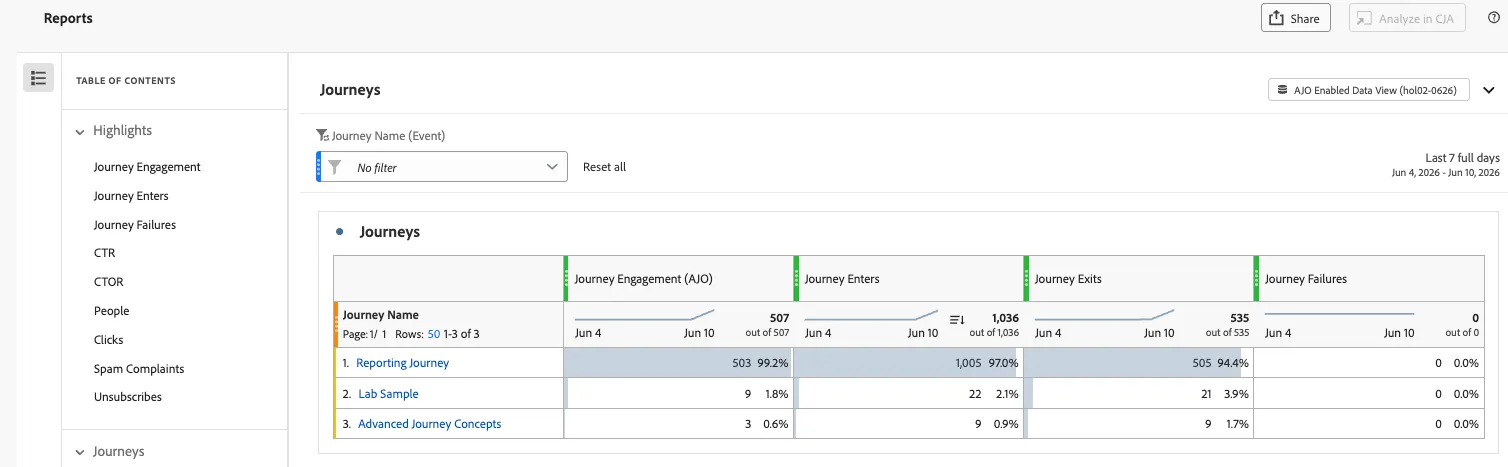Click the database icon on data view button
The width and height of the screenshot is (1508, 467).
coord(1282,90)
